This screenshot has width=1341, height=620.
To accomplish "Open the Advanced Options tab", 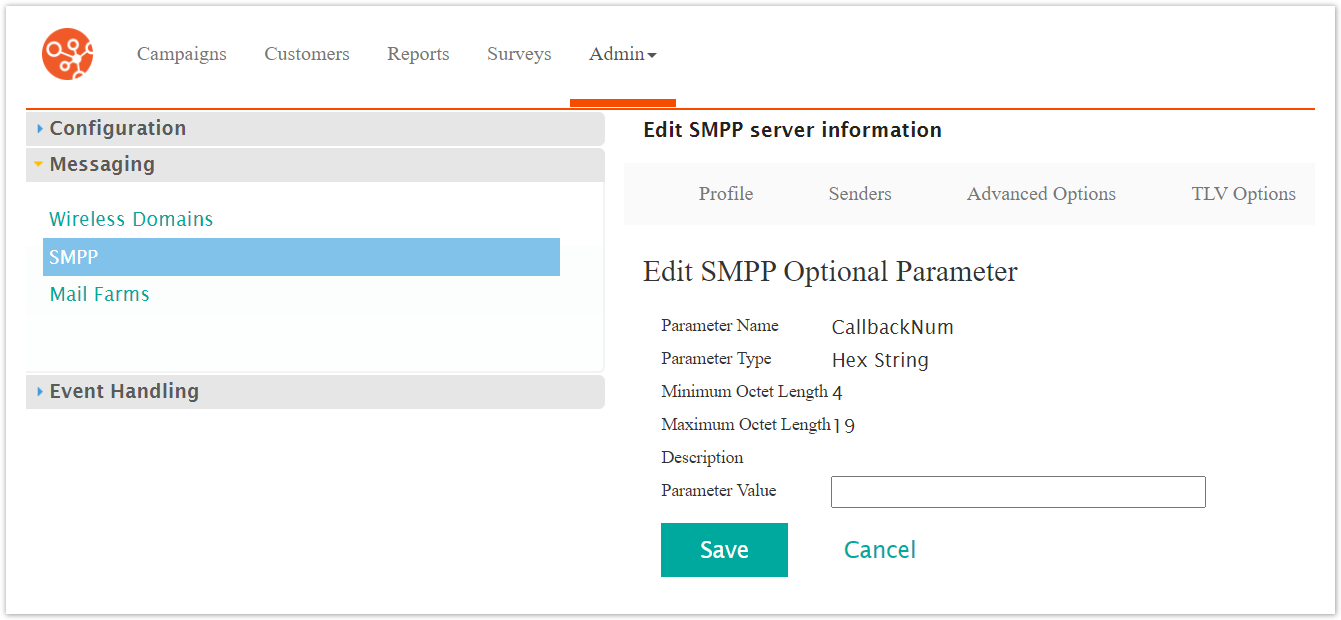I will pos(1040,194).
